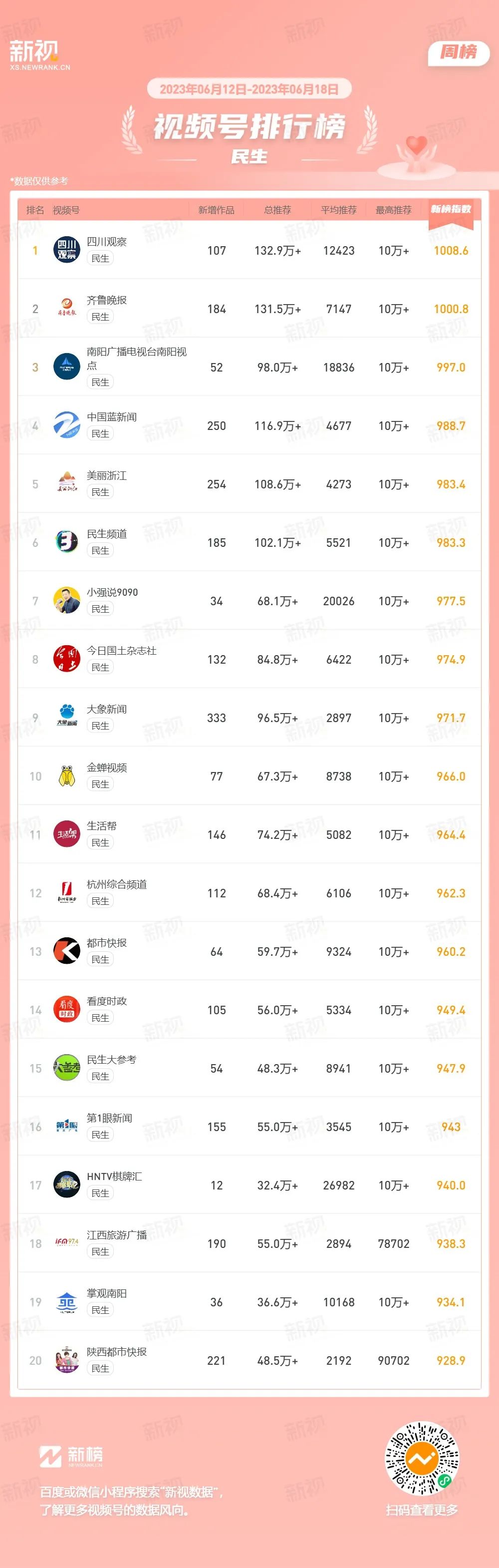Select the 小强说9090 profile picture
The image size is (499, 1568).
point(67,601)
